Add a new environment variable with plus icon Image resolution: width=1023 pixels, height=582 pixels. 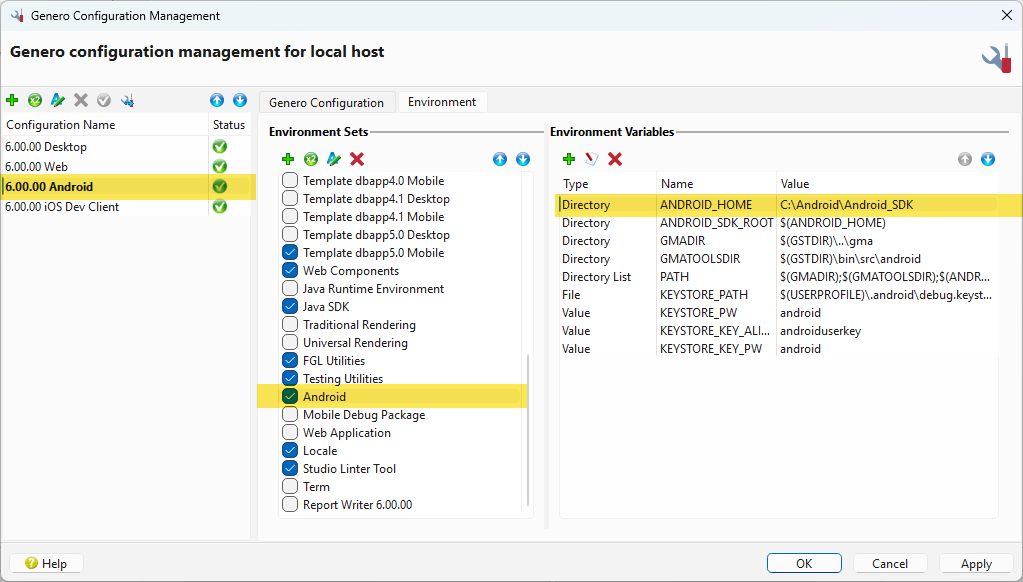pyautogui.click(x=569, y=159)
